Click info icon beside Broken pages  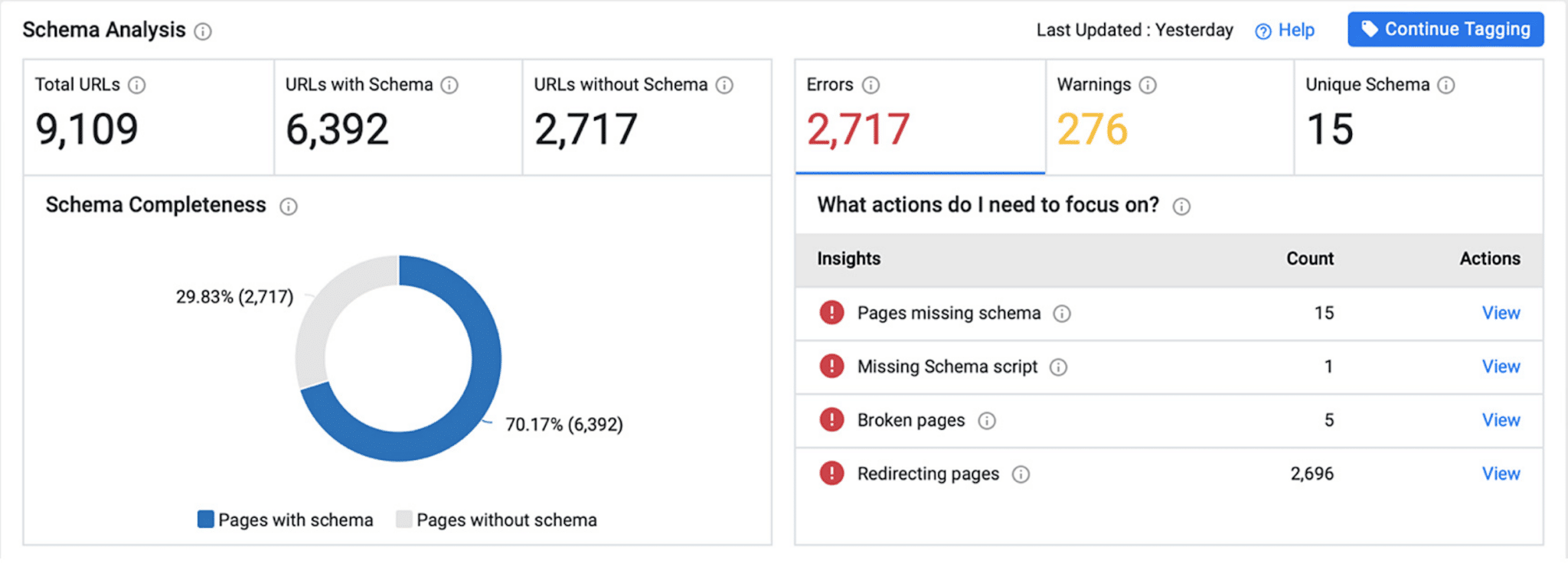pos(987,421)
